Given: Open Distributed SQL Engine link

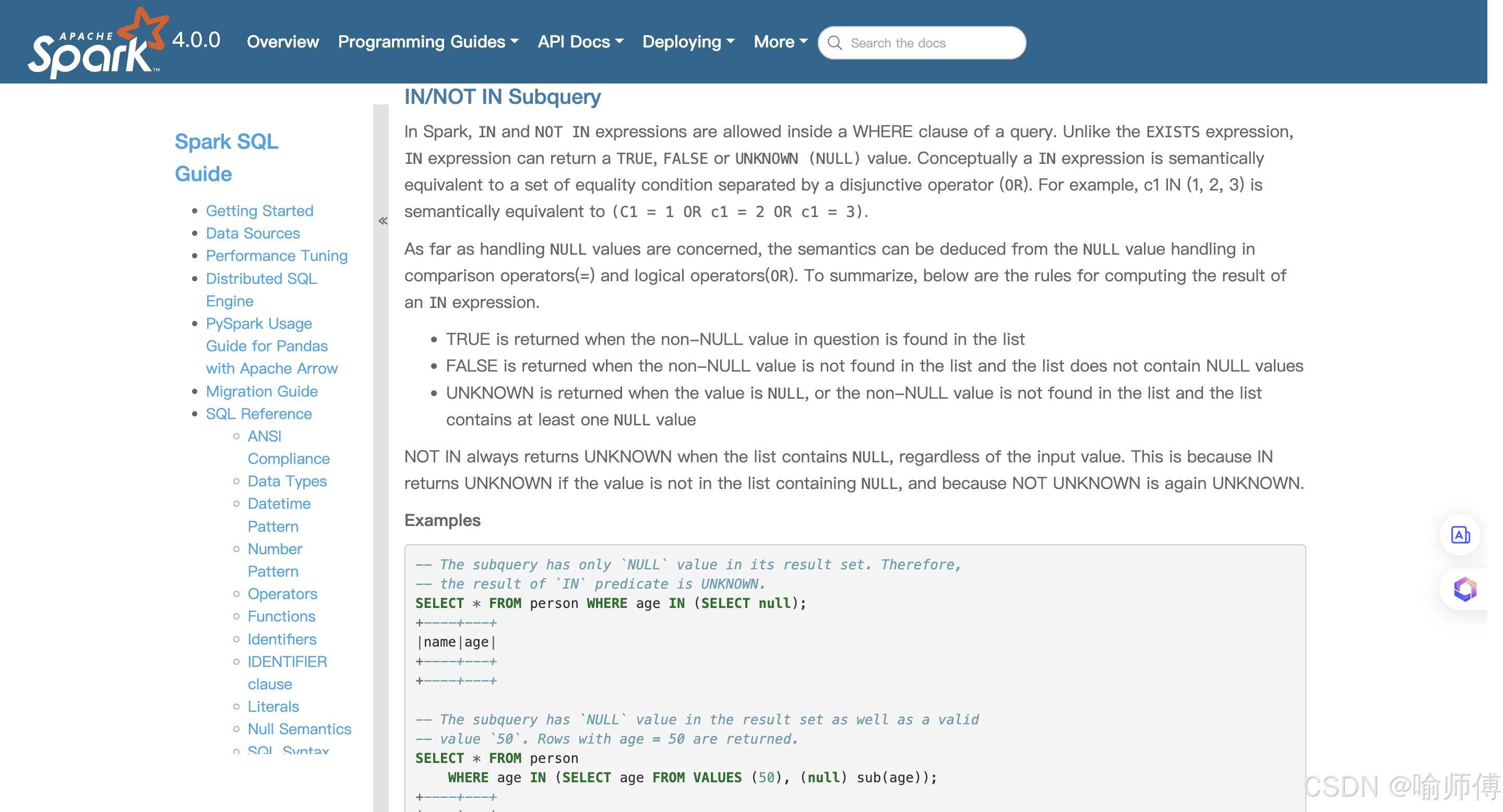Looking at the screenshot, I should [261, 290].
